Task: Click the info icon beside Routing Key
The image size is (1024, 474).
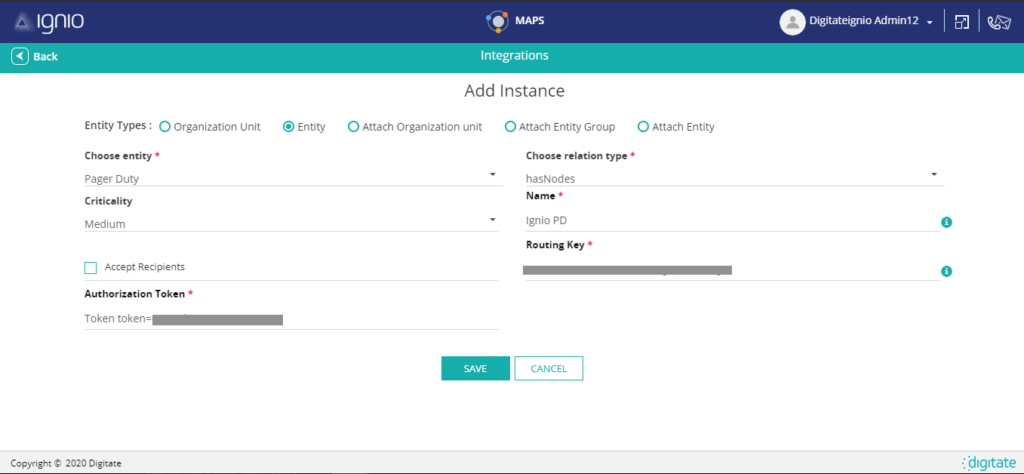Action: click(946, 271)
